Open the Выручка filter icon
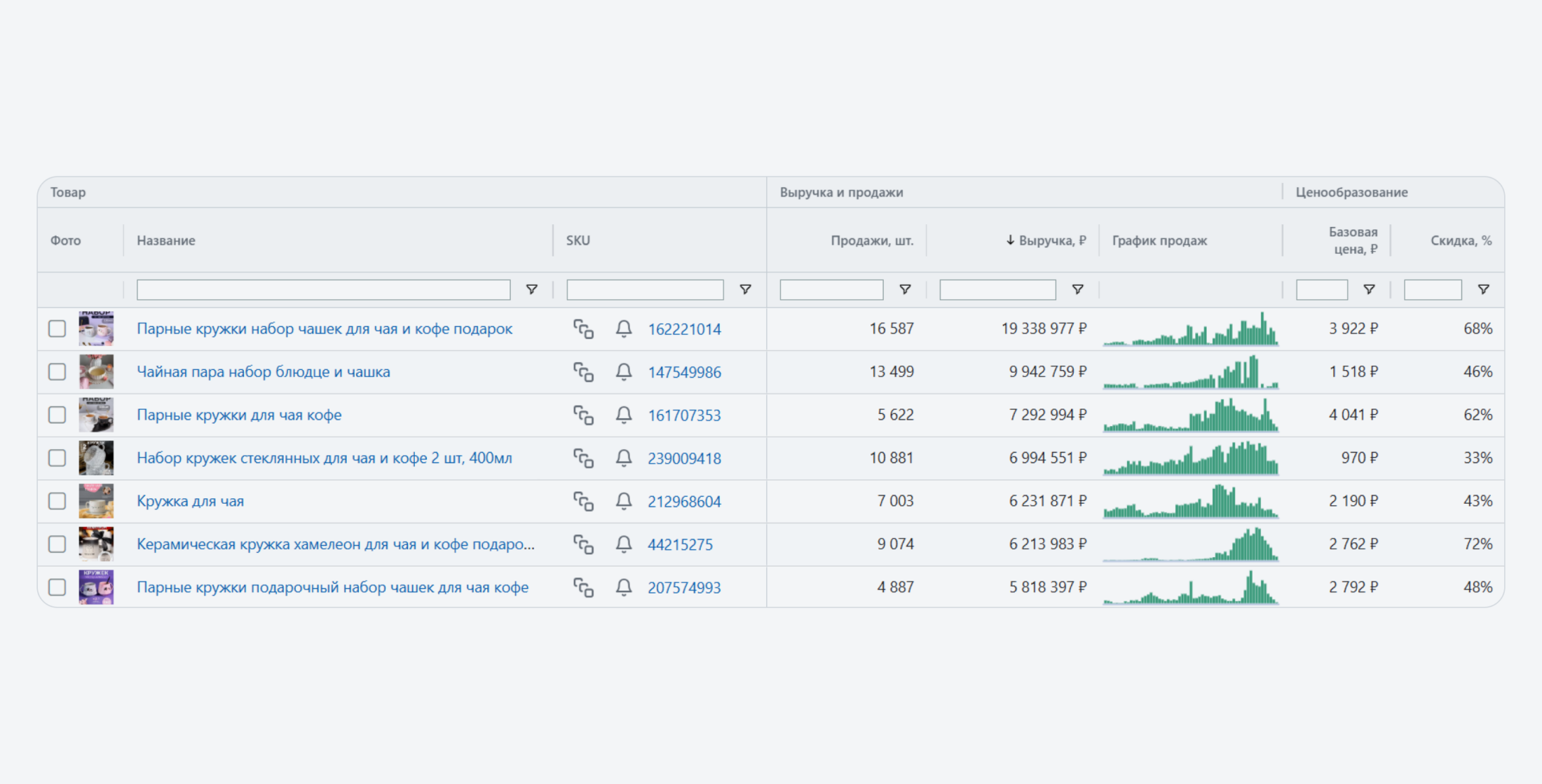Viewport: 1542px width, 784px height. 1078,289
